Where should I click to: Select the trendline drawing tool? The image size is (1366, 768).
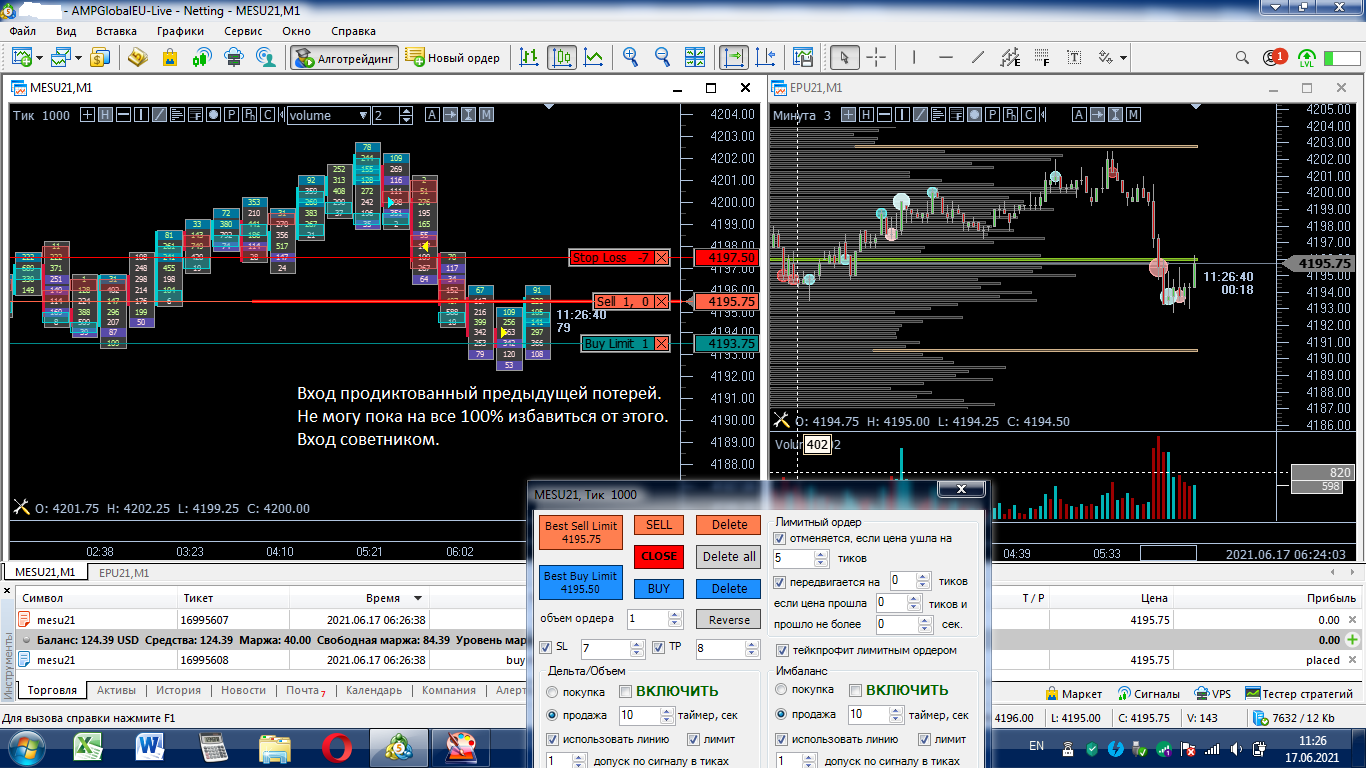(978, 57)
